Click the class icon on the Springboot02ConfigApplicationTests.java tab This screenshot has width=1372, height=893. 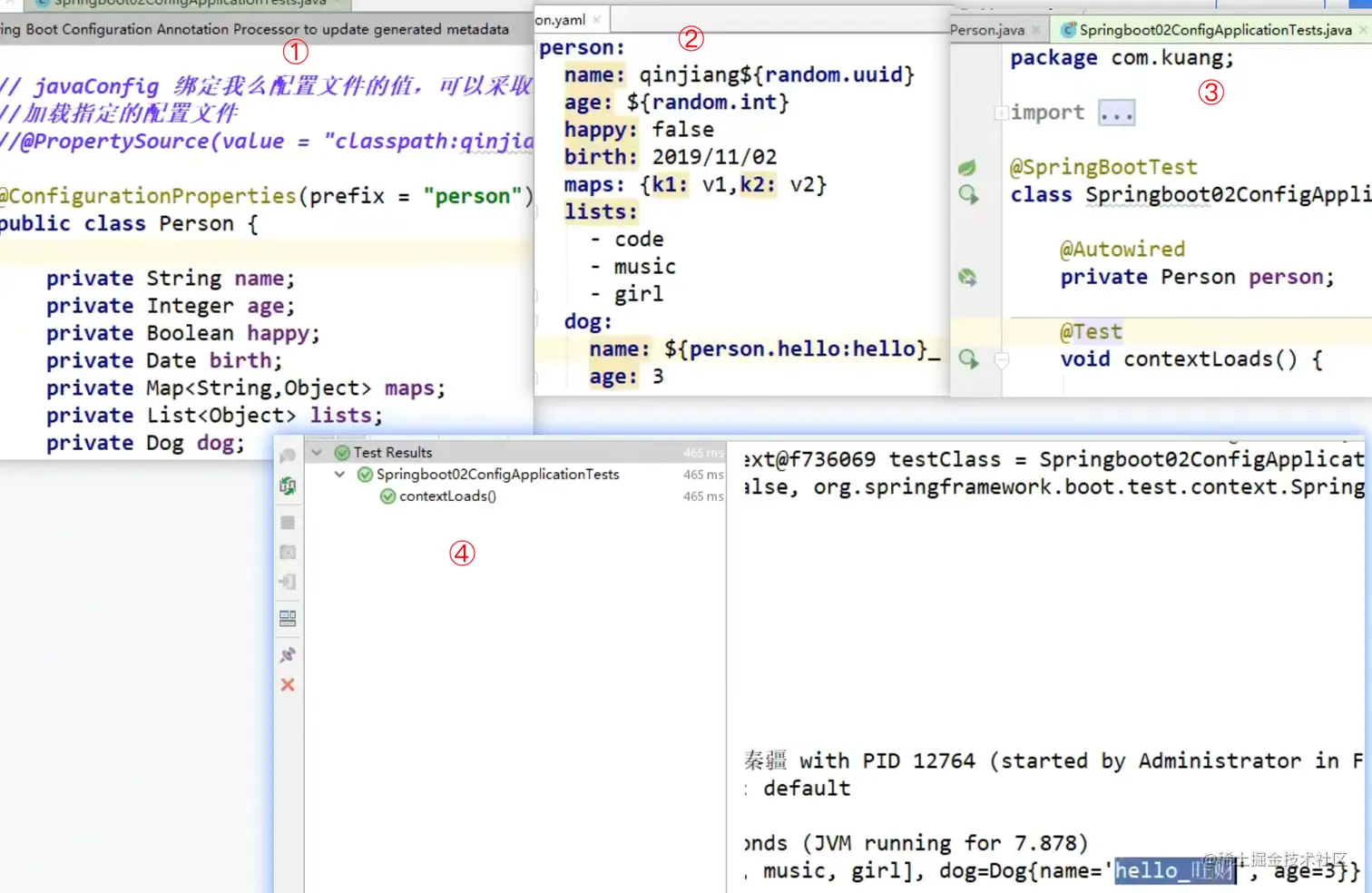coord(1069,30)
